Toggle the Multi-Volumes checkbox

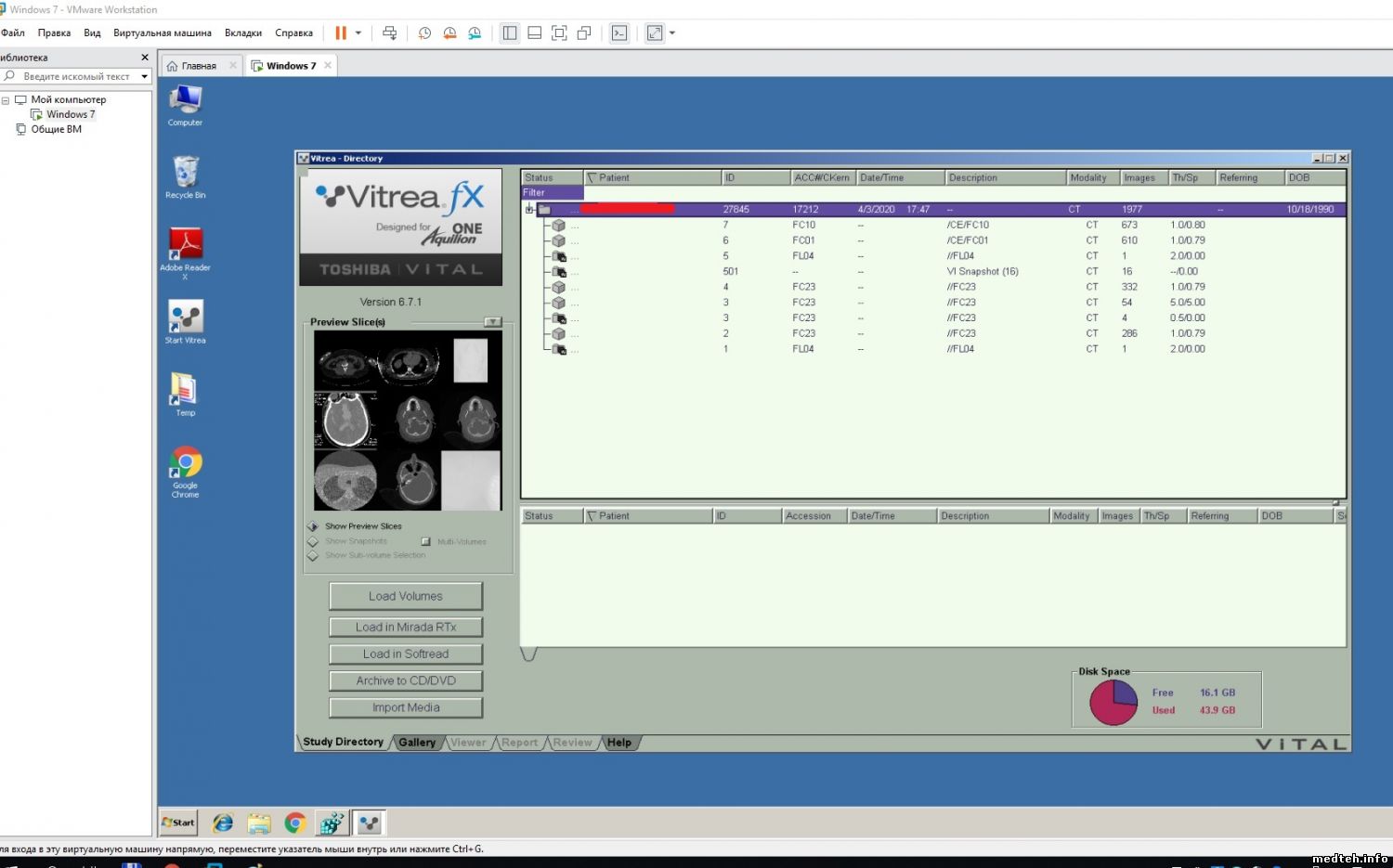[426, 541]
